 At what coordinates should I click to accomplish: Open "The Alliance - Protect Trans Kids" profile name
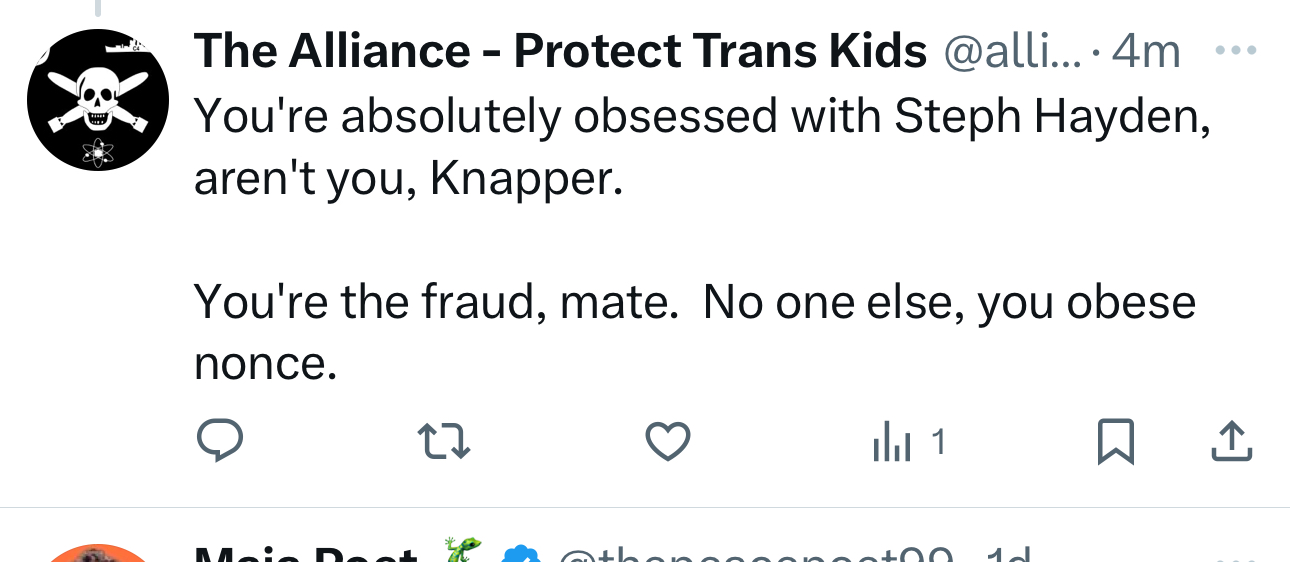560,52
